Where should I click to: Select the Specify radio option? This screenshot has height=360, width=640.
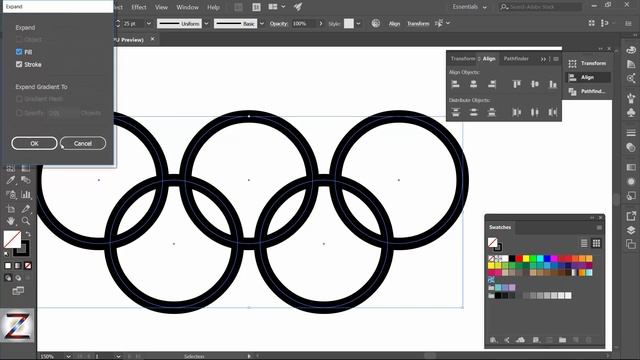19,113
